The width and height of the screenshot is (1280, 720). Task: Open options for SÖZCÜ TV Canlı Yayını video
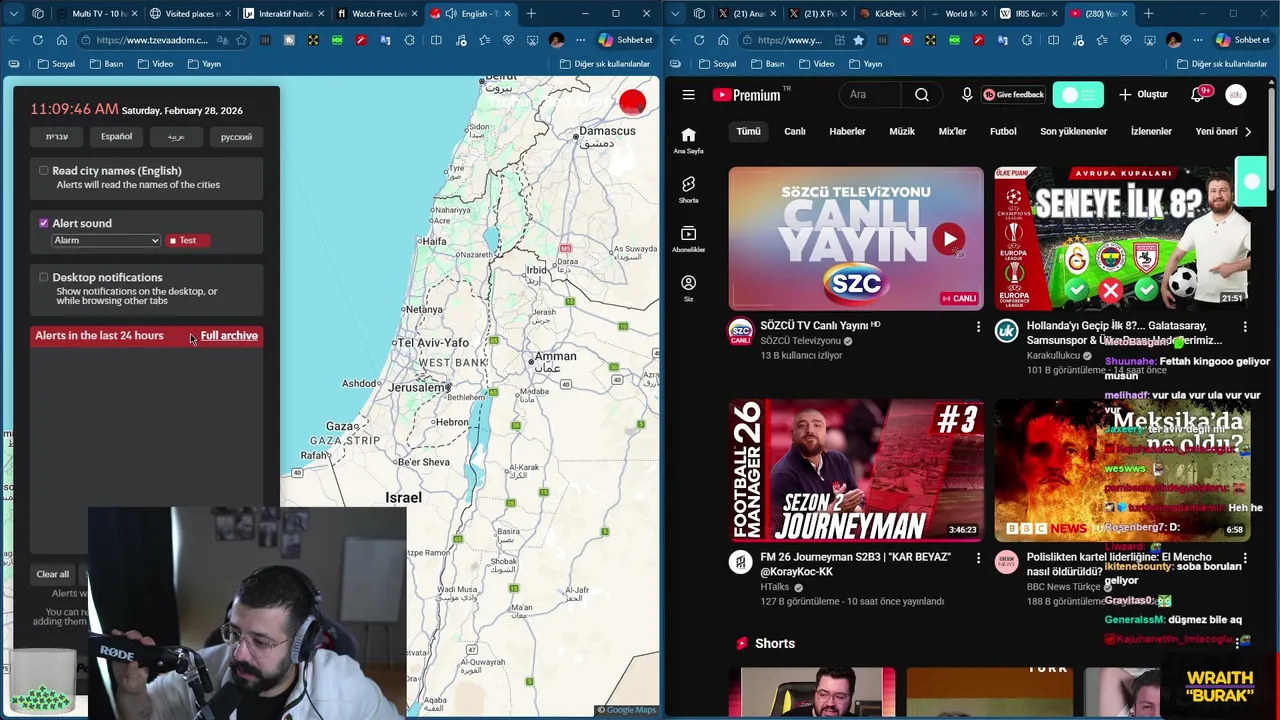pos(978,327)
